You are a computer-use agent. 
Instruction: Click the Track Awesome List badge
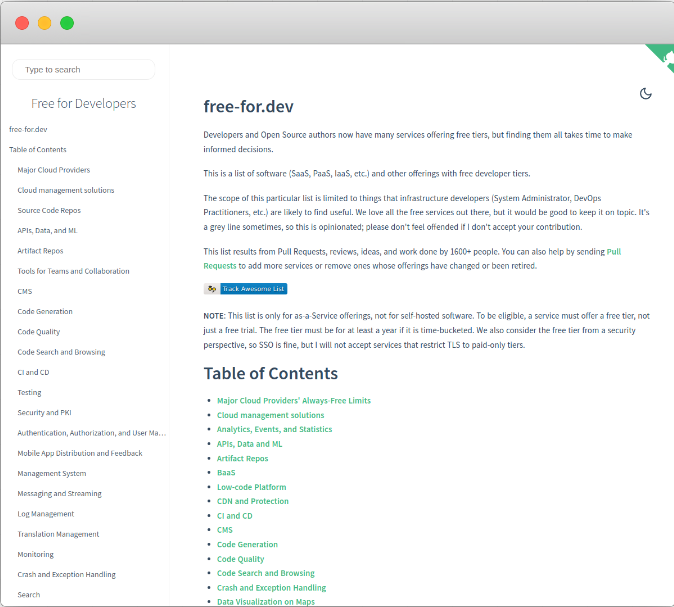(245, 289)
